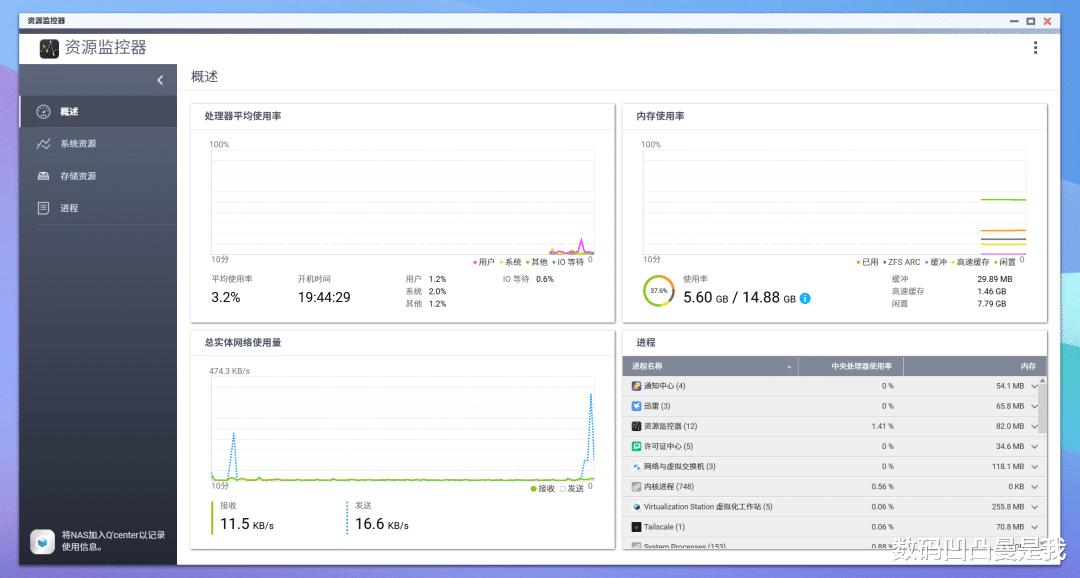Viewport: 1080px width, 578px height.
Task: Toggle the 闲置 legend in memory chart
Action: [x=1005, y=262]
